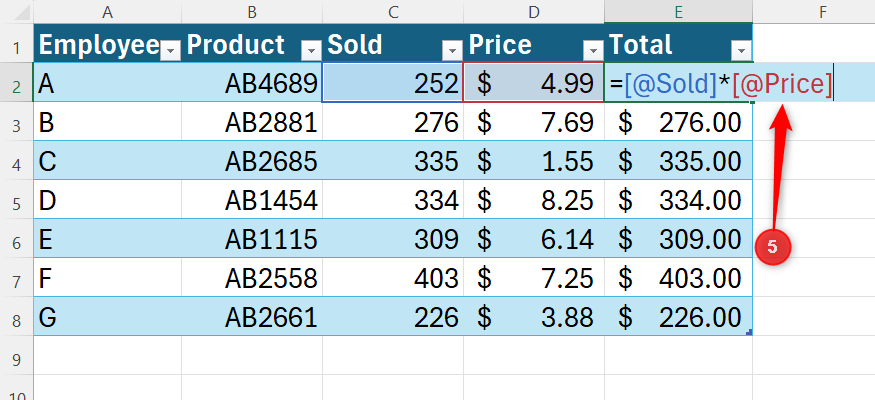The height and width of the screenshot is (400, 875).
Task: Select row 6 header
Action: click(17, 238)
